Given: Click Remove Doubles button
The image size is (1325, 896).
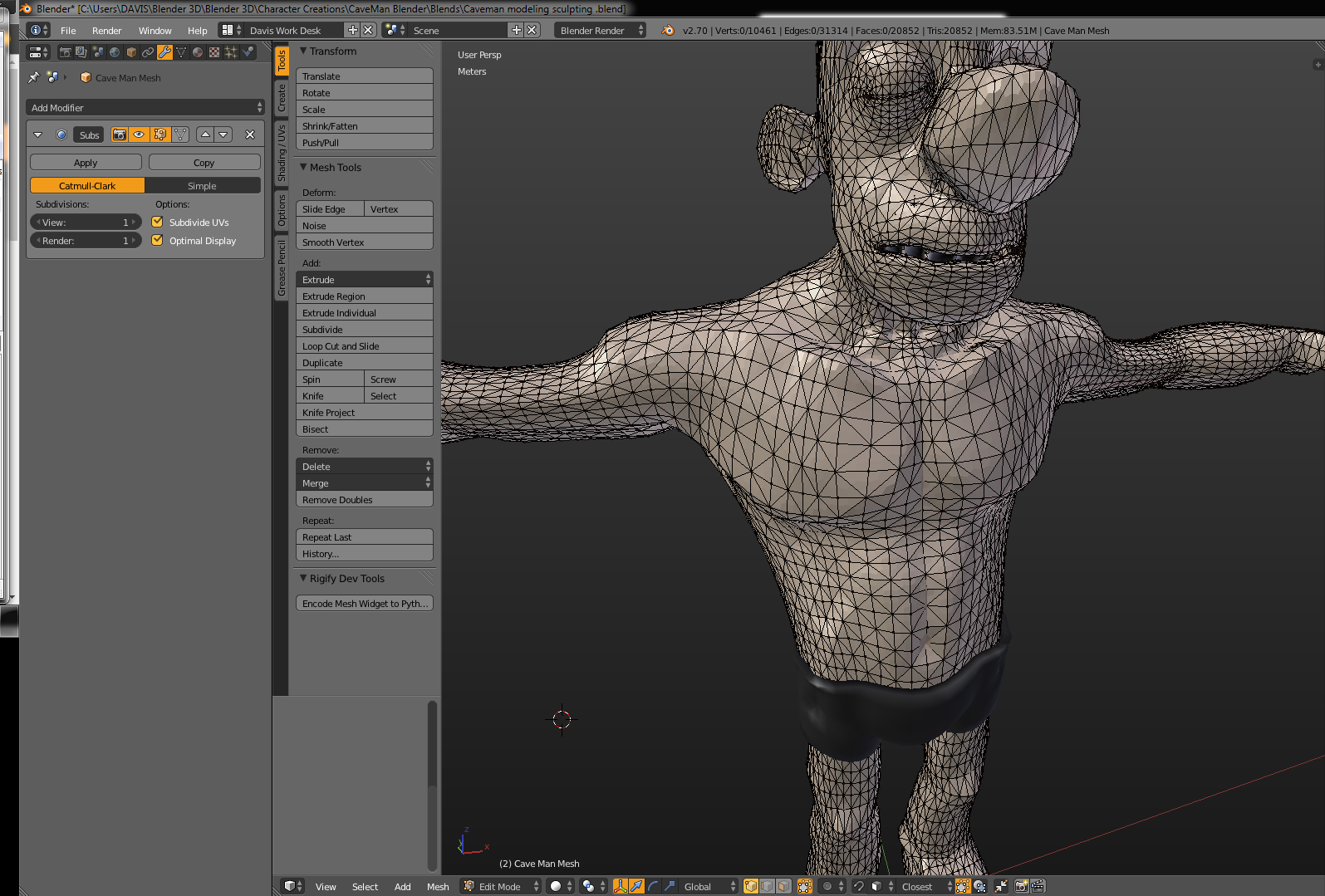Looking at the screenshot, I should tap(365, 499).
